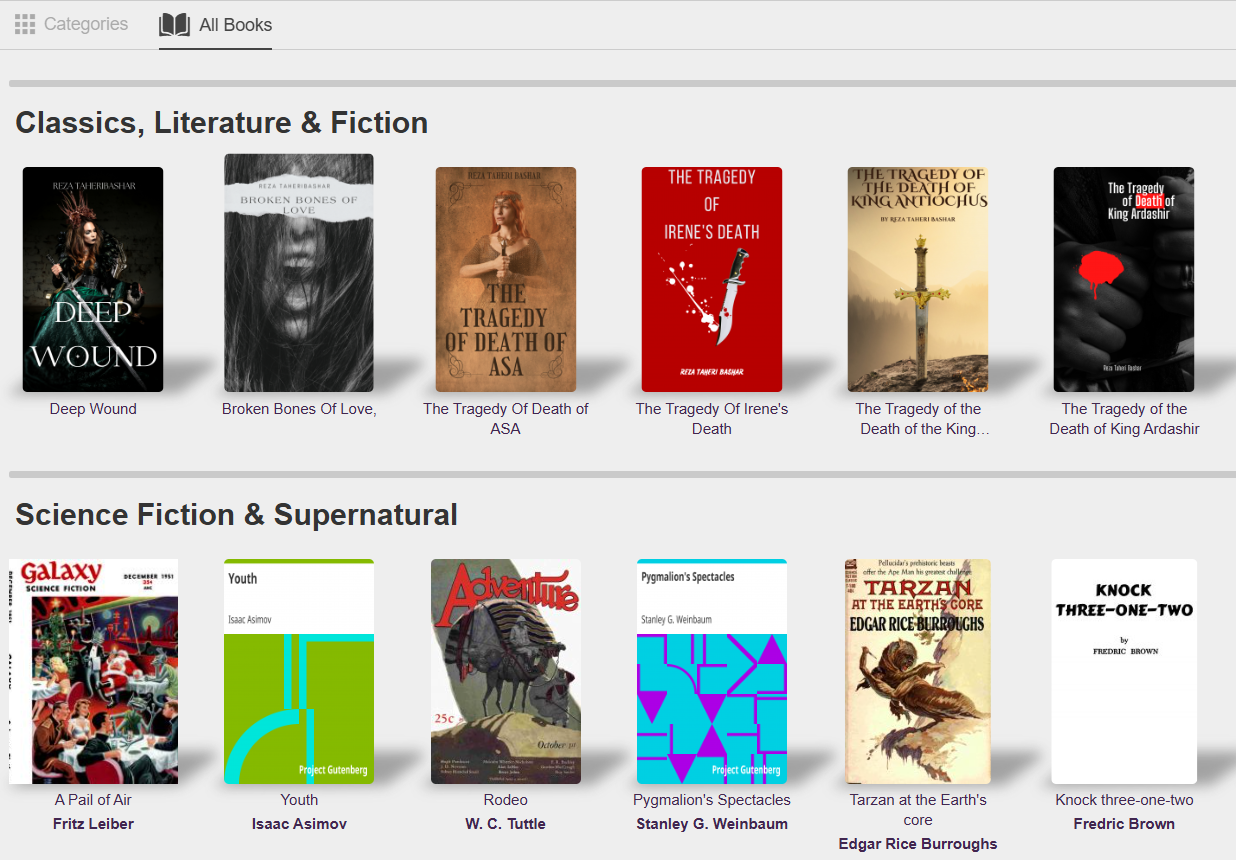Viewport: 1236px width, 860px height.
Task: Open the Deep Wound book cover
Action: [93, 279]
